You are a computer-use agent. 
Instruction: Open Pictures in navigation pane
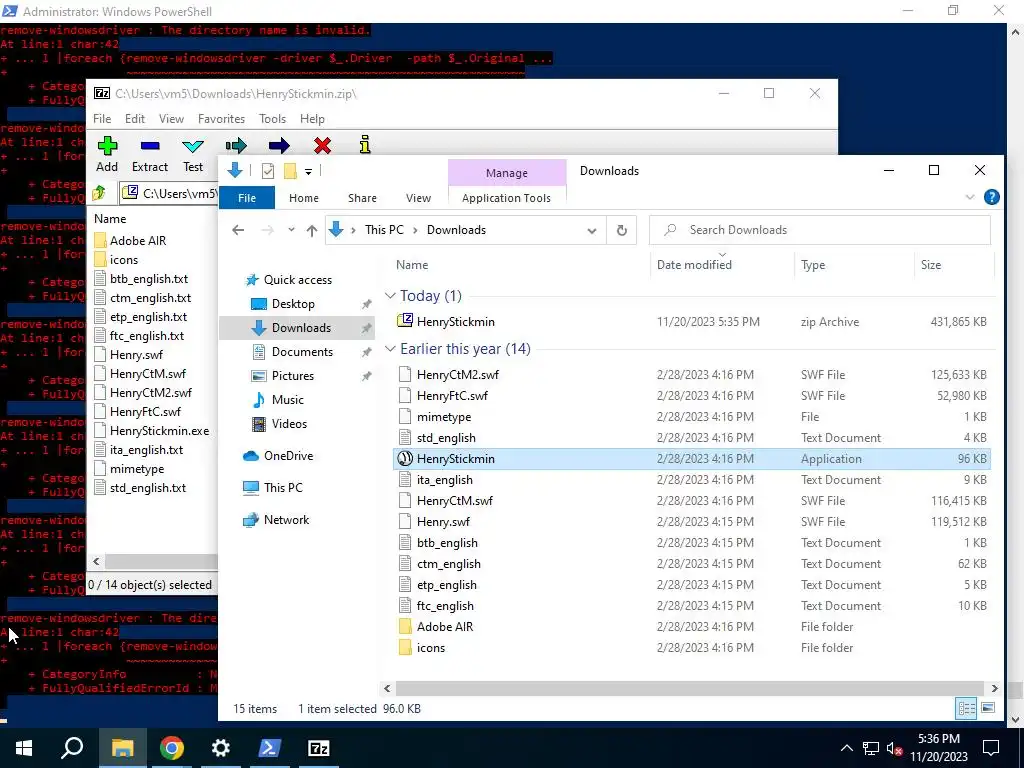click(293, 376)
